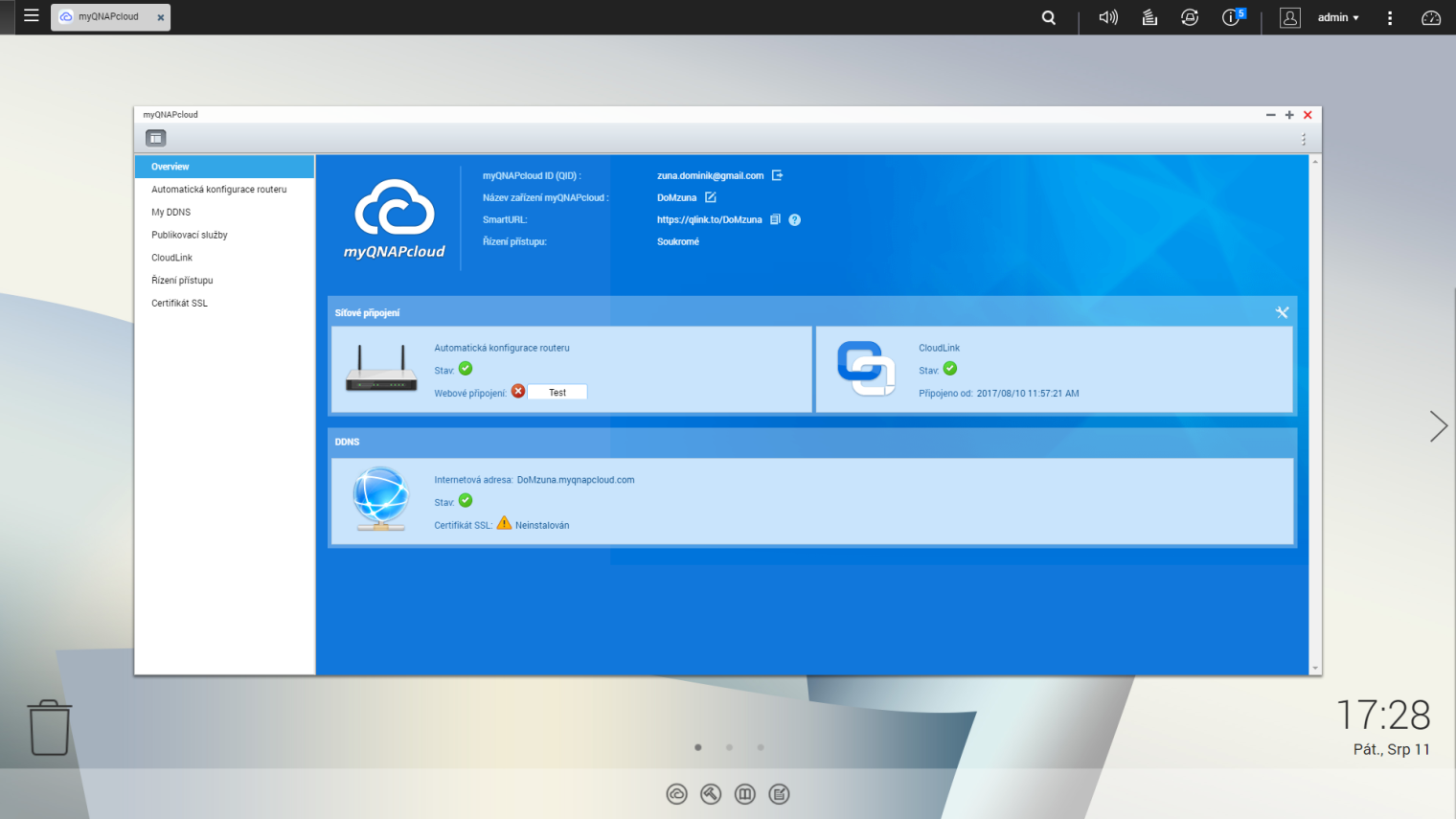Click the SSL status text Neinstalován
Viewport: 1456px width, 819px height.
(x=542, y=526)
